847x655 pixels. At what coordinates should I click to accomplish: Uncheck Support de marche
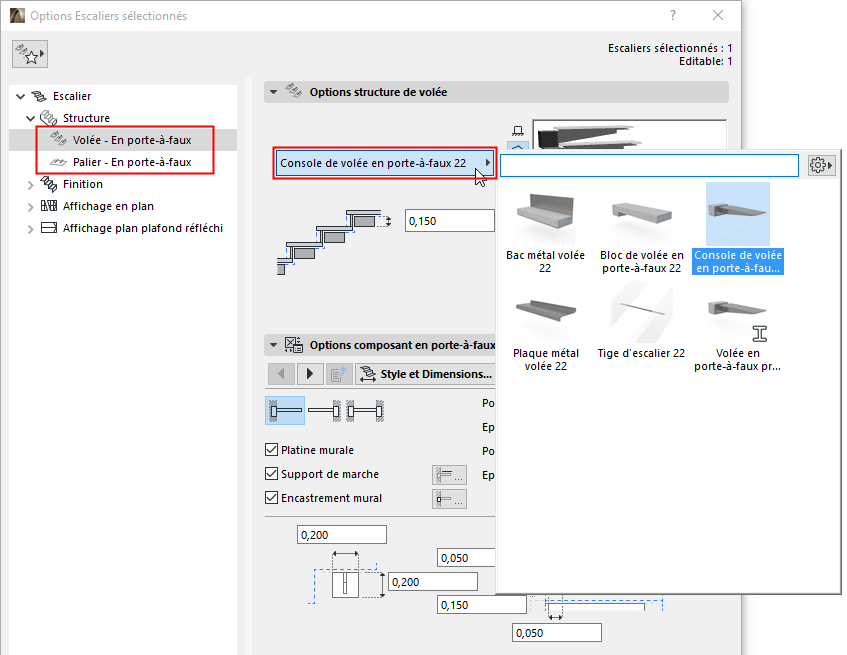(271, 474)
